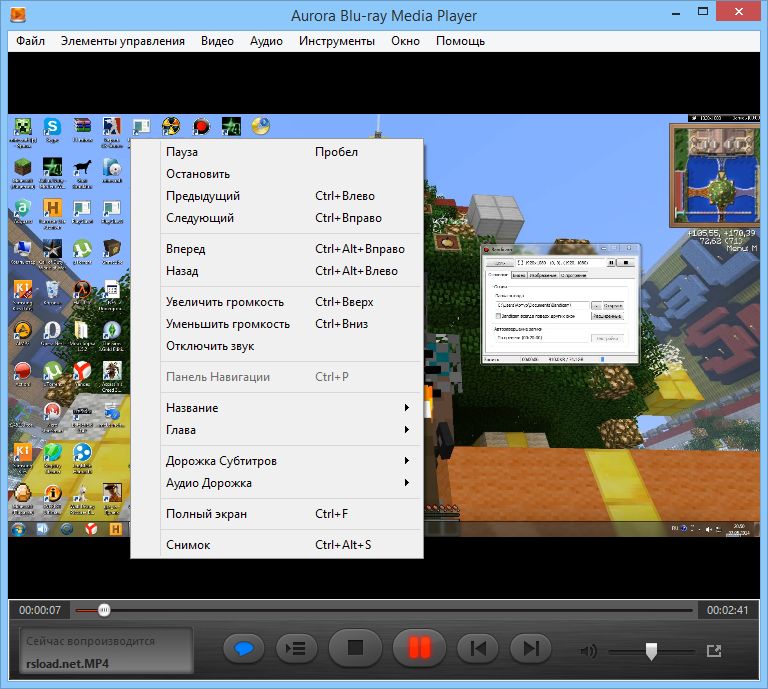Image resolution: width=768 pixels, height=689 pixels.
Task: Expand the Название submenu
Action: (x=277, y=408)
